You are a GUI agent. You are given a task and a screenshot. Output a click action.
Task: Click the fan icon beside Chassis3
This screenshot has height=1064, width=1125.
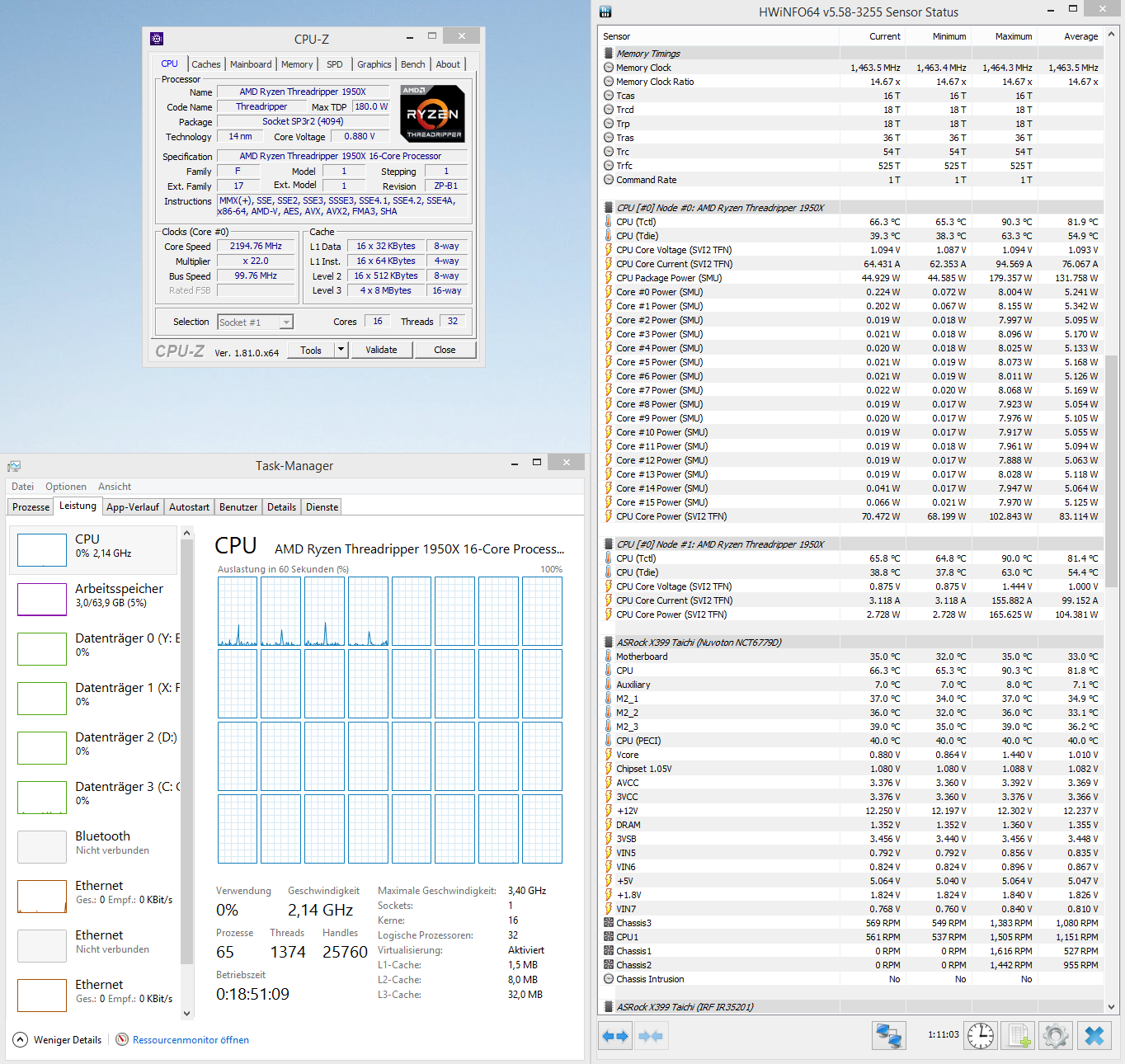609,923
